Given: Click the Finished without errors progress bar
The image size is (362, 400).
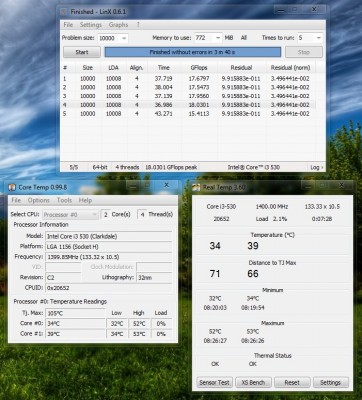Looking at the screenshot, I should (x=193, y=52).
